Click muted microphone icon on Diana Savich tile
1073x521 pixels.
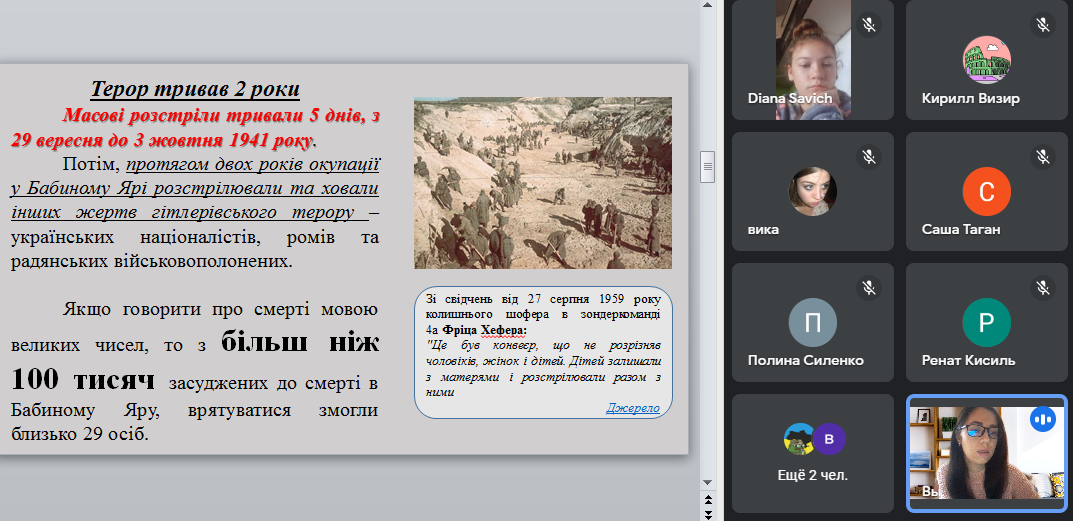coord(869,25)
